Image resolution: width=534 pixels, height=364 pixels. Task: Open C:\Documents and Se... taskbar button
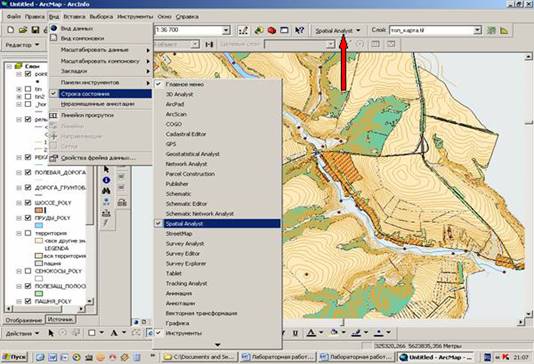pos(199,357)
